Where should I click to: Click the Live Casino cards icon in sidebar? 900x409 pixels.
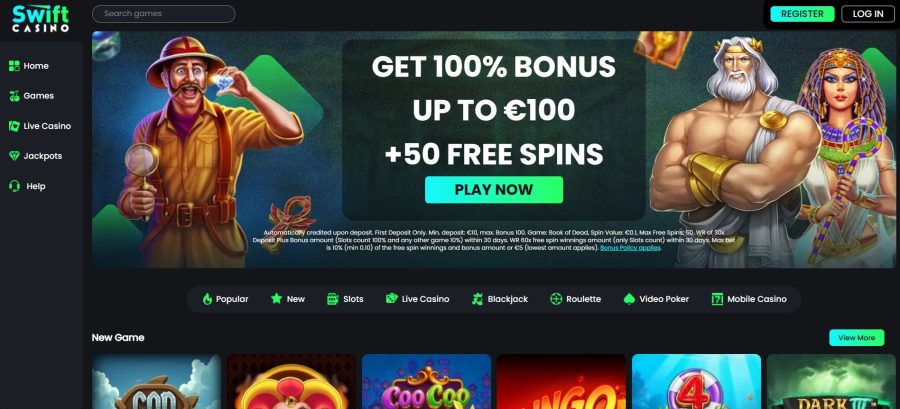pyautogui.click(x=14, y=126)
